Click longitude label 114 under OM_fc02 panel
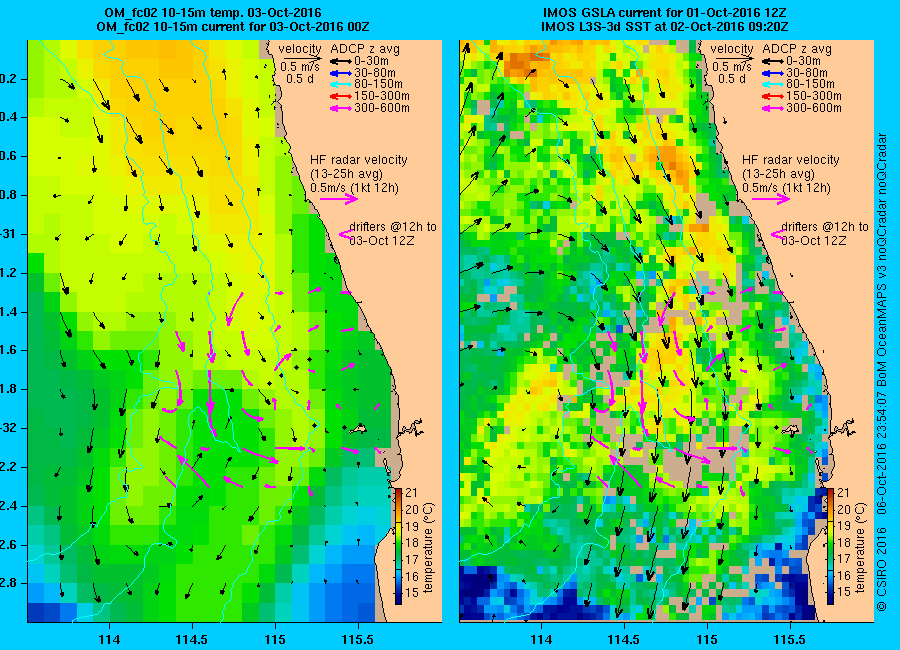Viewport: 900px width, 650px height. click(x=109, y=639)
